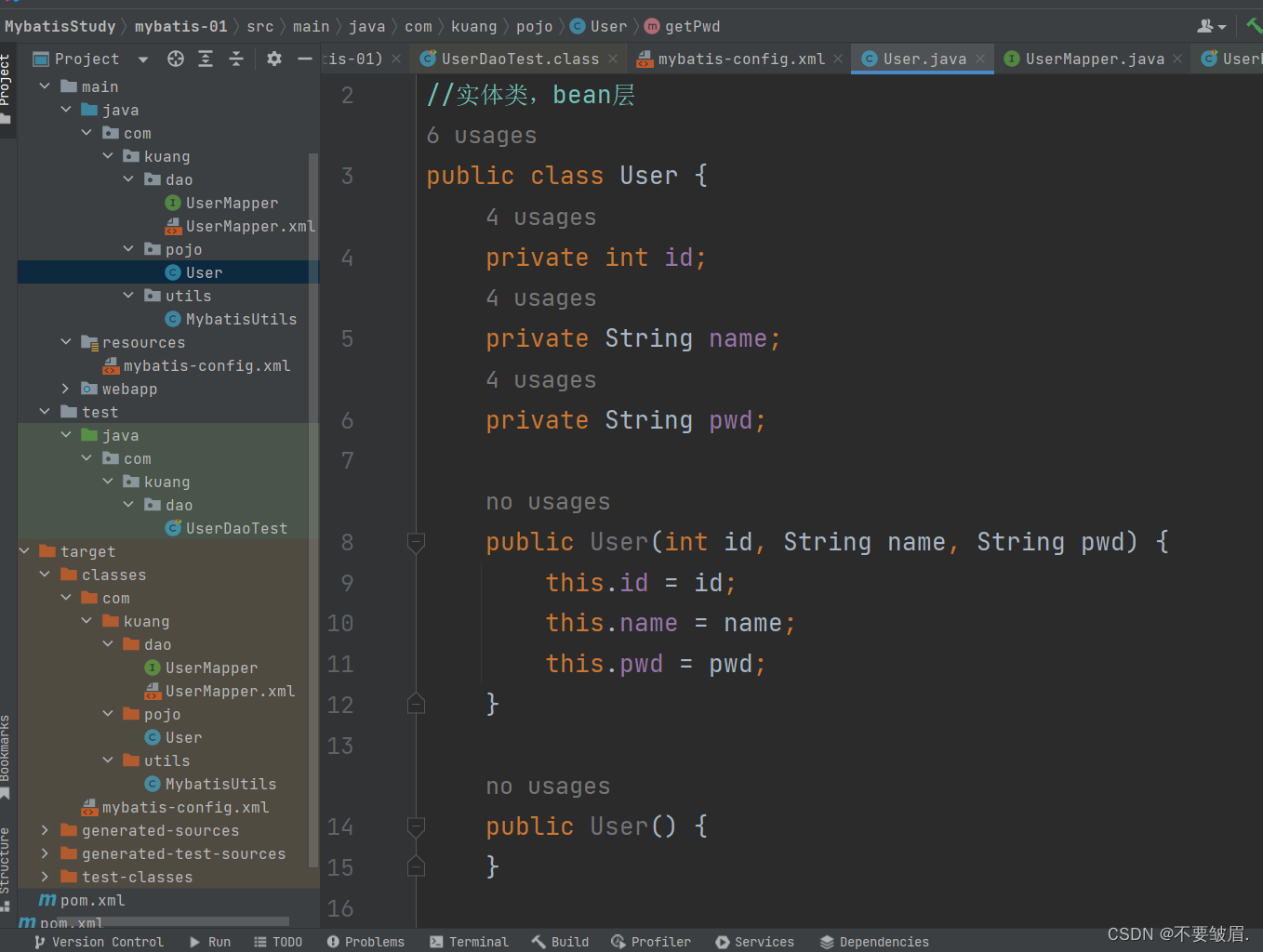
Task: Open the Dependencies tool window
Action: click(874, 942)
